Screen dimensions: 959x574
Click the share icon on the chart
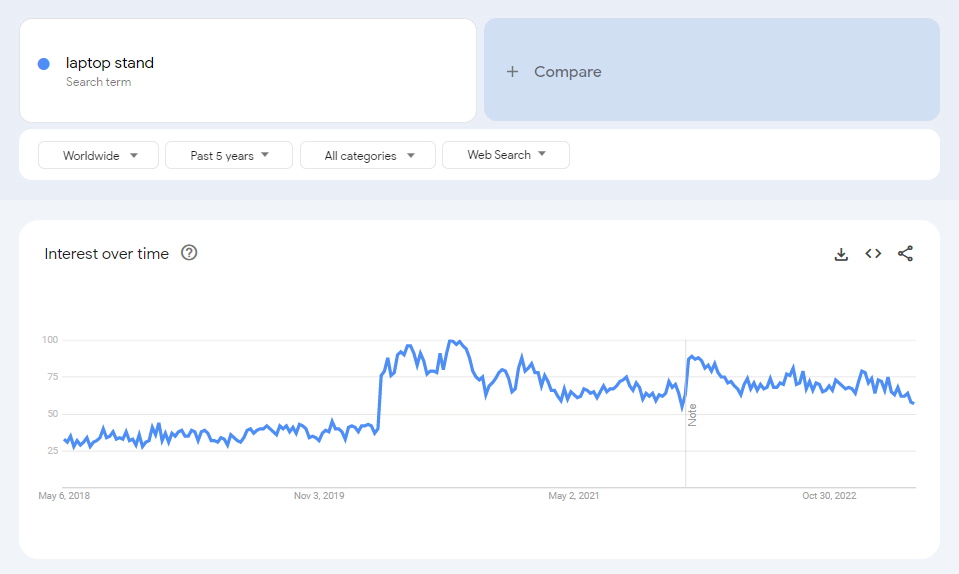(x=905, y=254)
